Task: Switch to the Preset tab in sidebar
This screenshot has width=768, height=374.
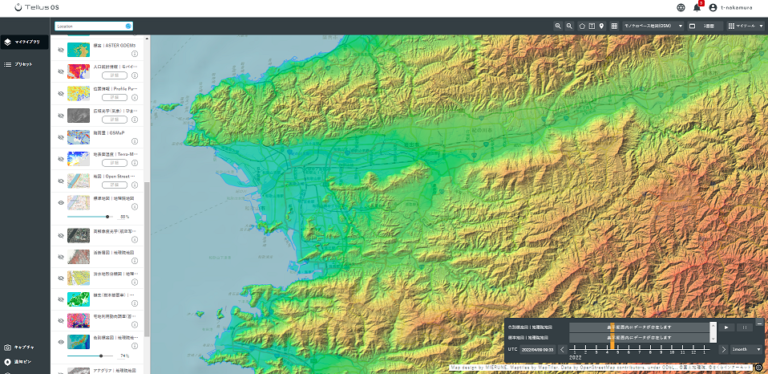Action: click(24, 64)
